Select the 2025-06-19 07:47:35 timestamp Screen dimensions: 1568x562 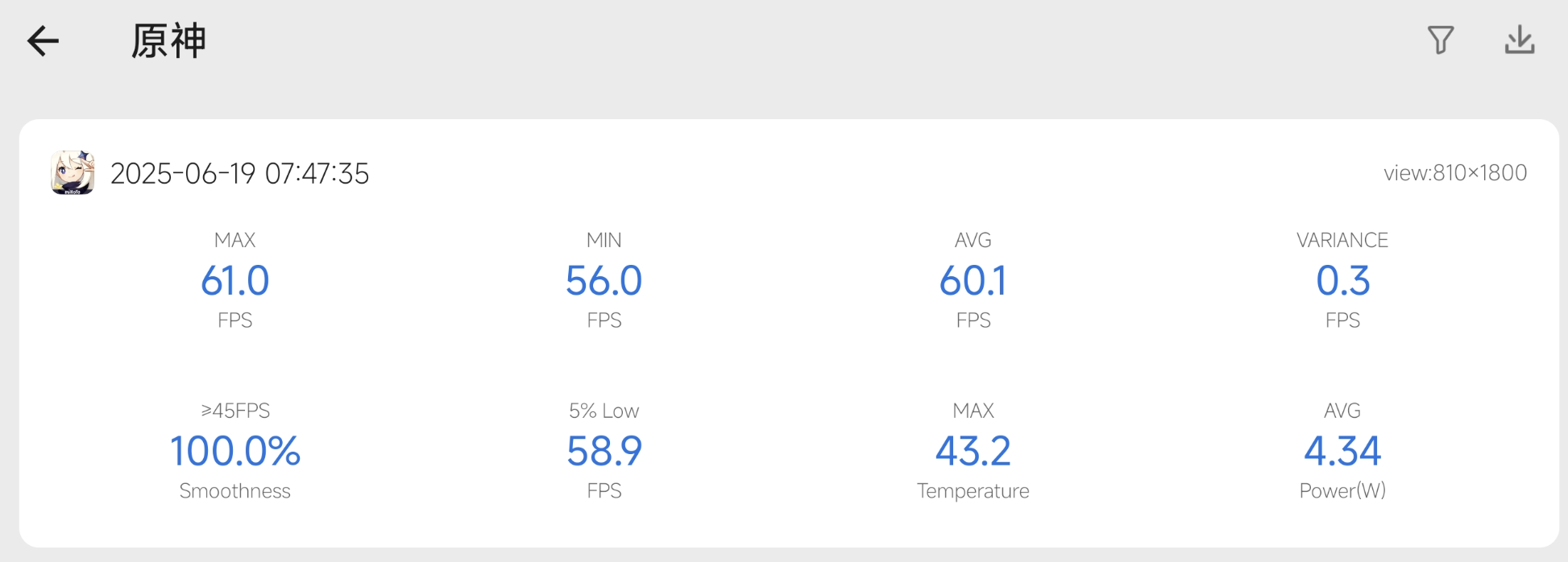tap(239, 174)
